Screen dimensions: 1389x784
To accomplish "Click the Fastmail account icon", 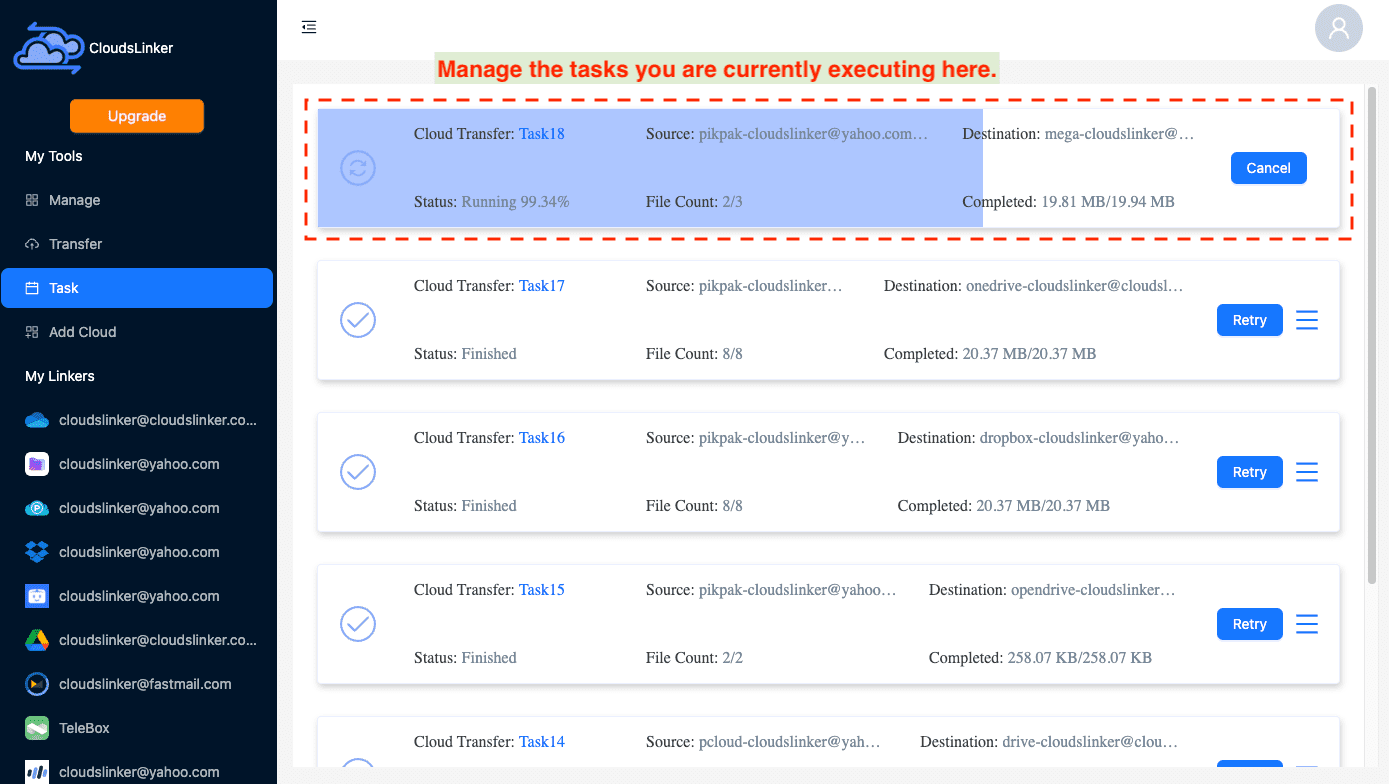I will [x=37, y=684].
